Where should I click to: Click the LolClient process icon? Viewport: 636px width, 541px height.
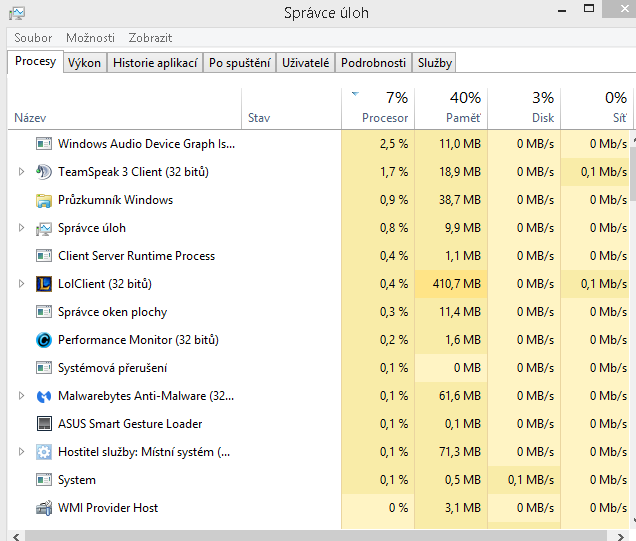[43, 284]
